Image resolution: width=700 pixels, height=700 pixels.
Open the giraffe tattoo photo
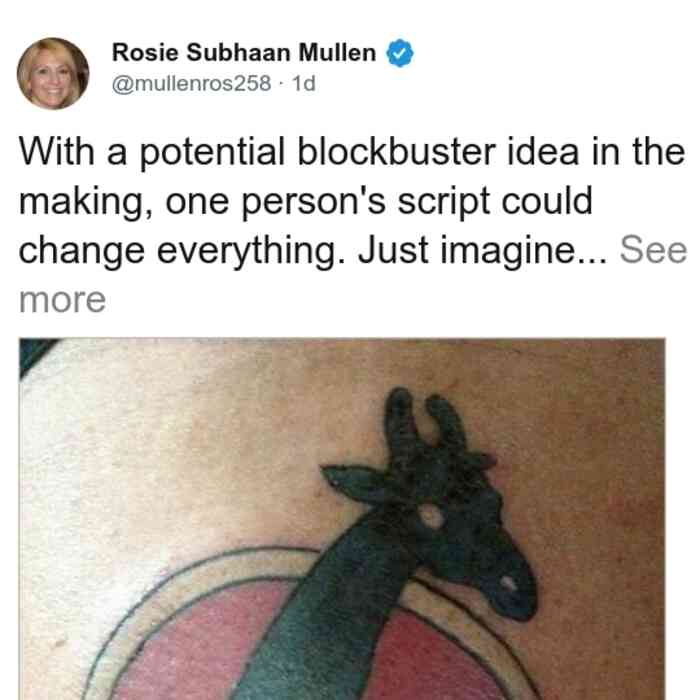coord(342,519)
